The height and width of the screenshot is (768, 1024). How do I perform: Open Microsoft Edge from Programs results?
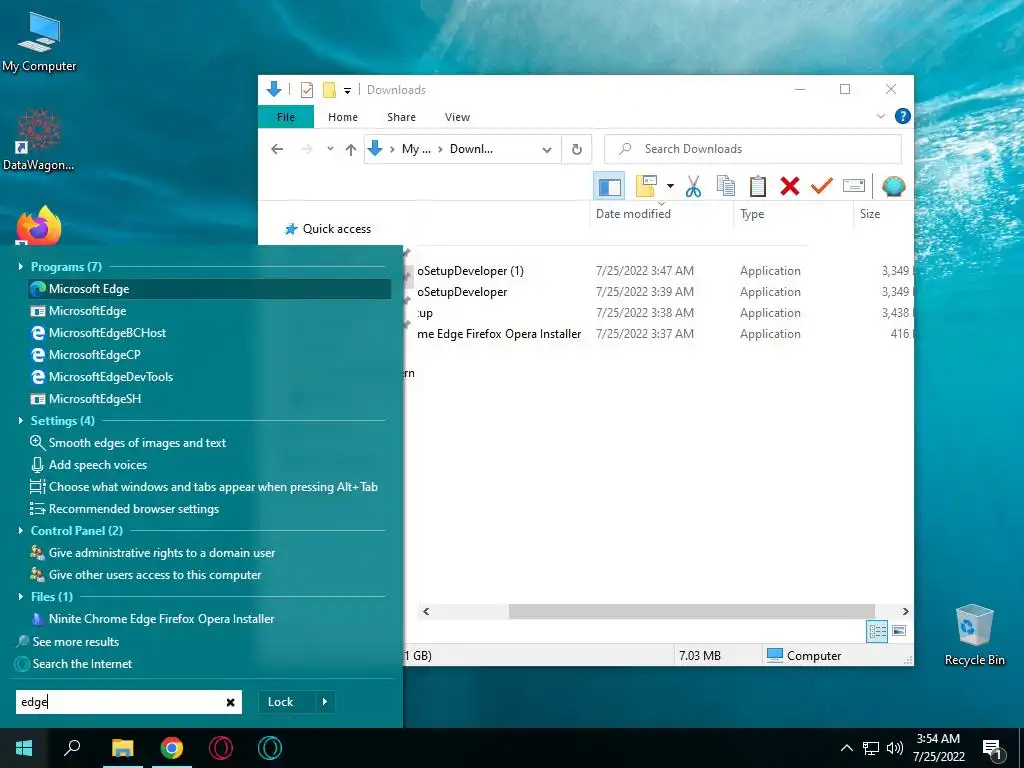point(210,289)
